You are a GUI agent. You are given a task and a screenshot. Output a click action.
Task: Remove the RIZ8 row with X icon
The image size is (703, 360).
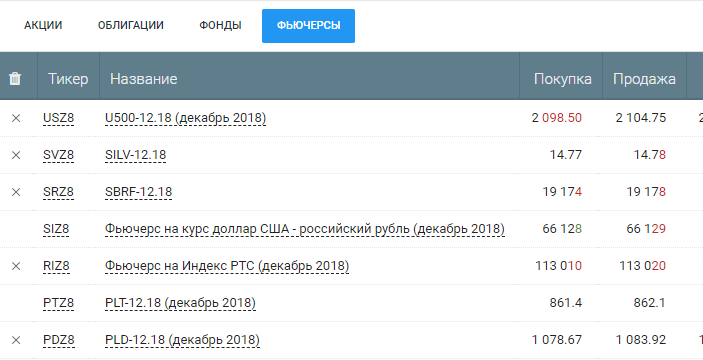pyautogui.click(x=16, y=266)
